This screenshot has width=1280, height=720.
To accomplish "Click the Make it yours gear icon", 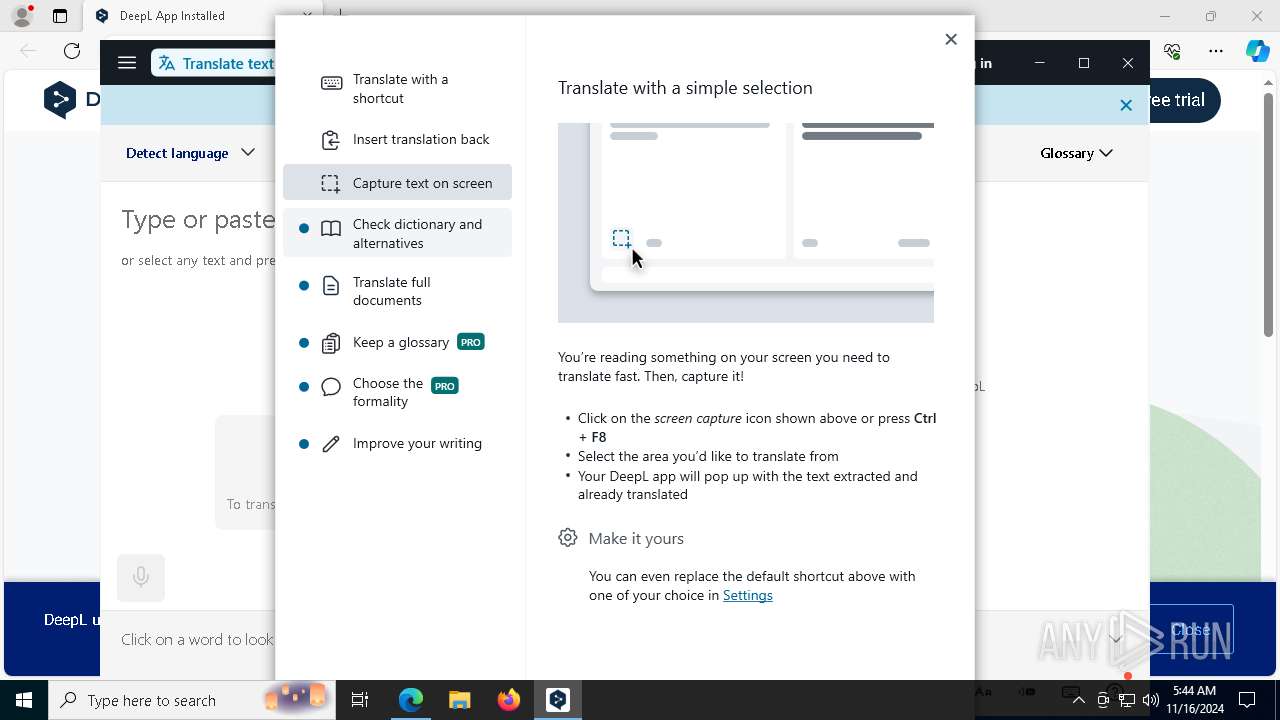I will [568, 538].
